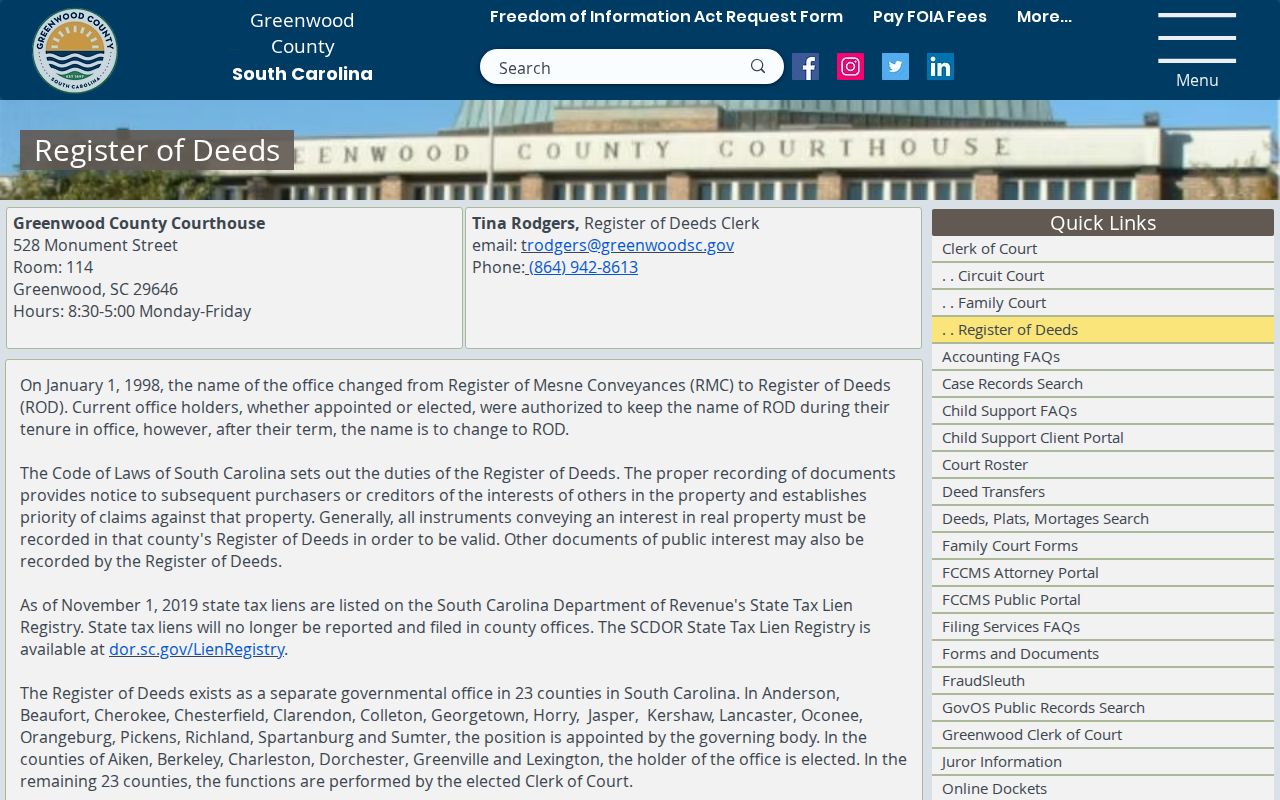Open FraudSleuth quick link
Viewport: 1280px width, 800px height.
pyautogui.click(x=1103, y=681)
